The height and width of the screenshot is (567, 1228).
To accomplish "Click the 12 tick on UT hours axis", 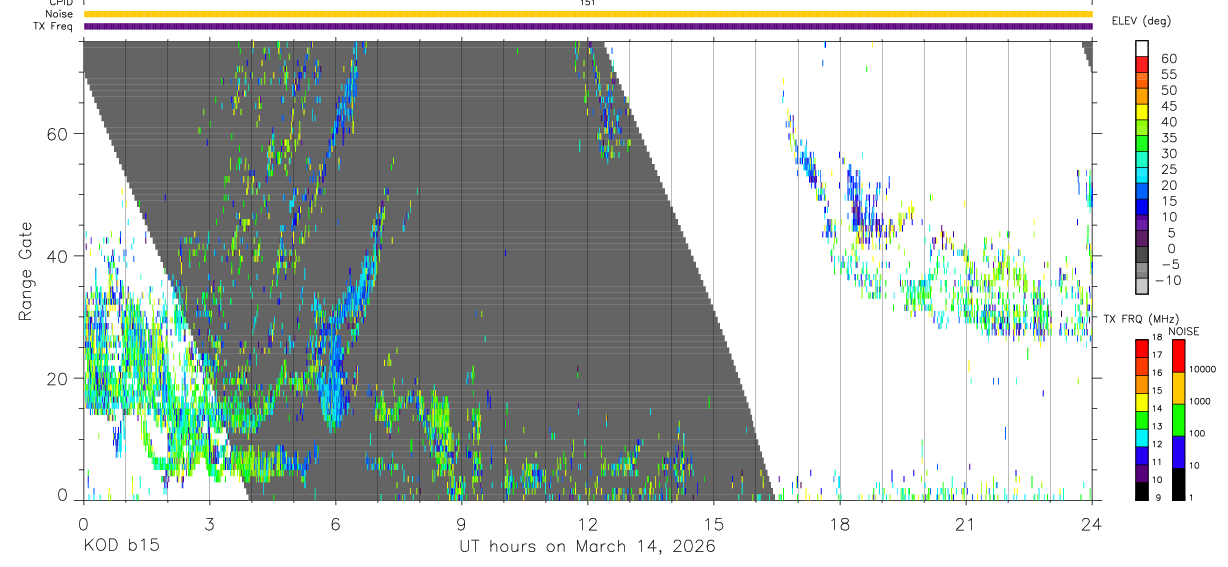I will click(x=587, y=523).
